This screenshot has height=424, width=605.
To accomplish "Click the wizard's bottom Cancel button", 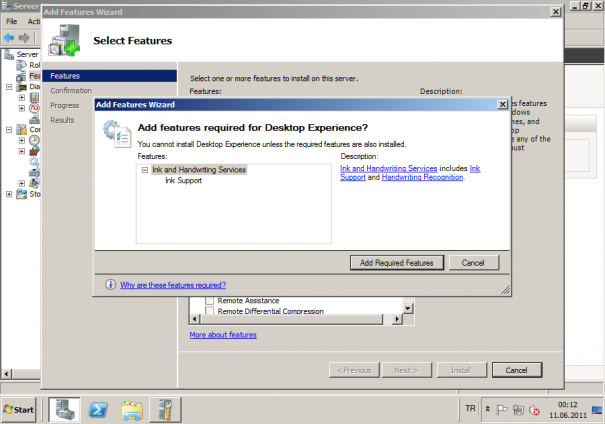I will coord(517,370).
